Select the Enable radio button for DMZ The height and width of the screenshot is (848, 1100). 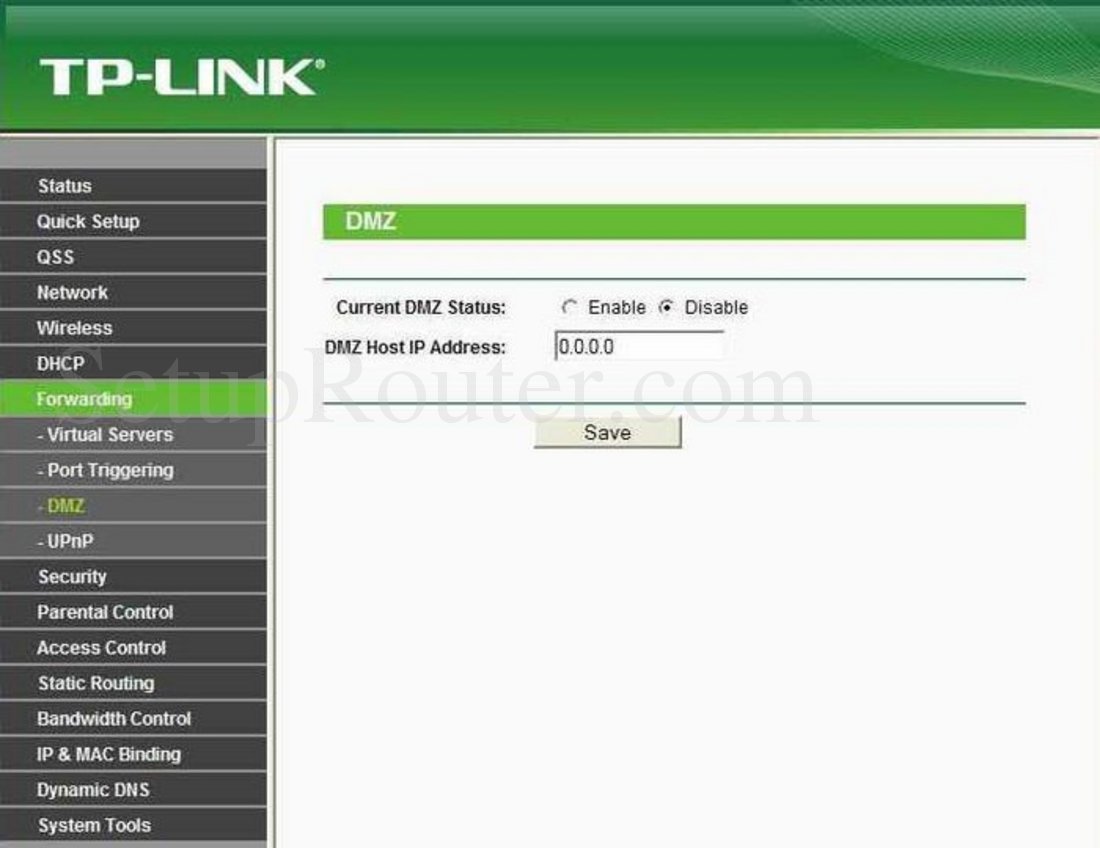click(570, 307)
